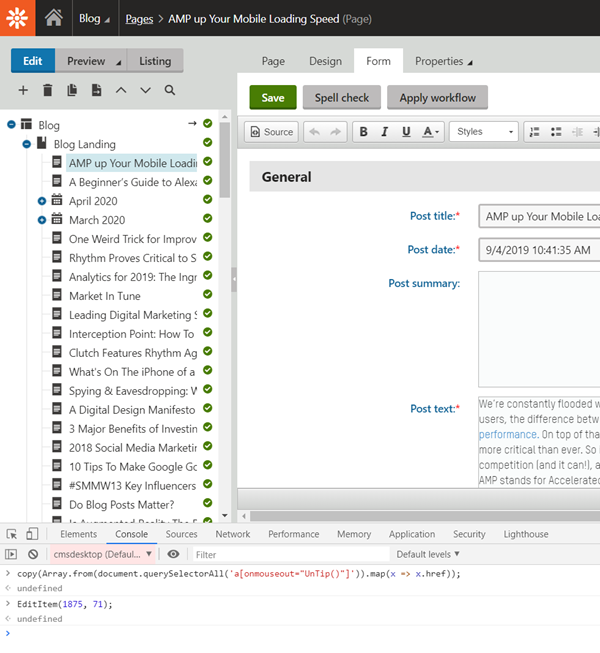Expand the March 2020 node
The height and width of the screenshot is (653, 600).
pos(42,220)
